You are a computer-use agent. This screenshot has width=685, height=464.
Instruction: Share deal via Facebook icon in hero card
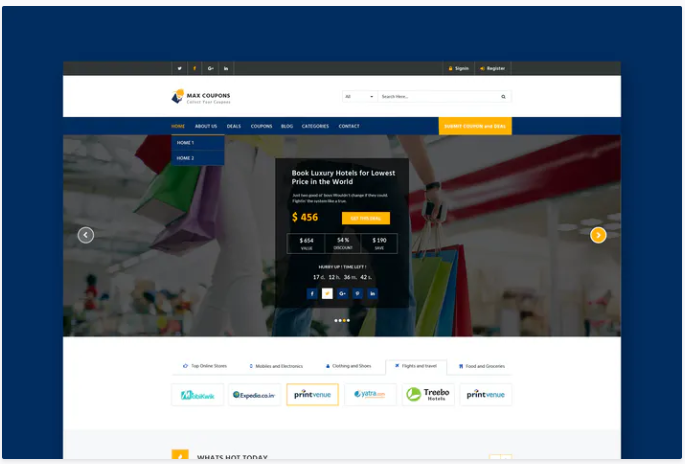pos(312,293)
